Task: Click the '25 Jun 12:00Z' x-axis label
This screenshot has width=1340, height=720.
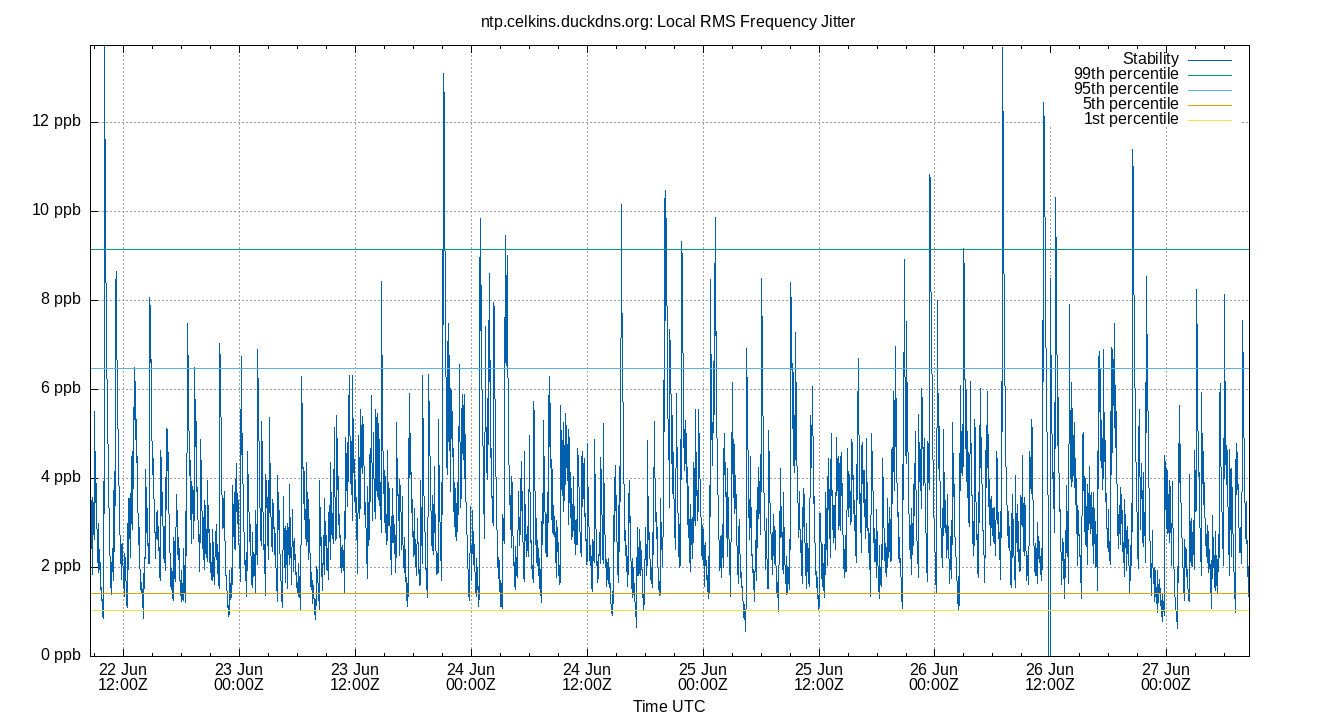Action: coord(818,677)
